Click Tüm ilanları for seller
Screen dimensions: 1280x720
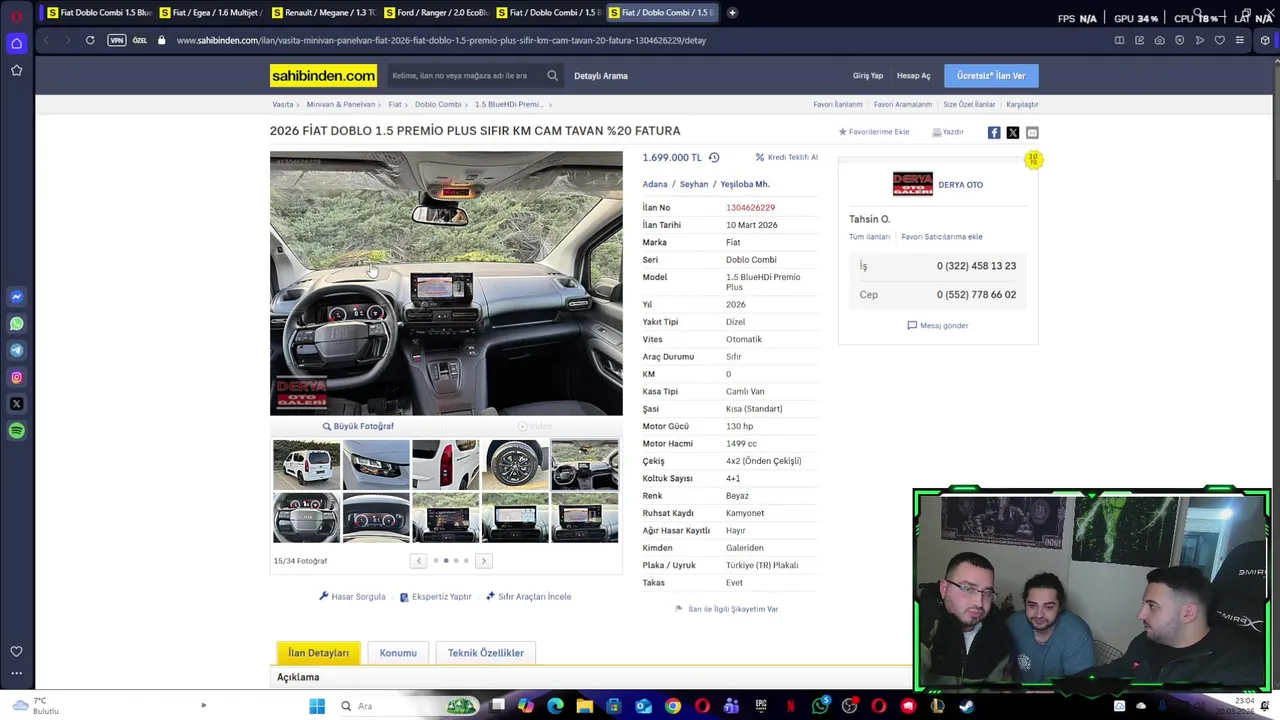pos(869,237)
